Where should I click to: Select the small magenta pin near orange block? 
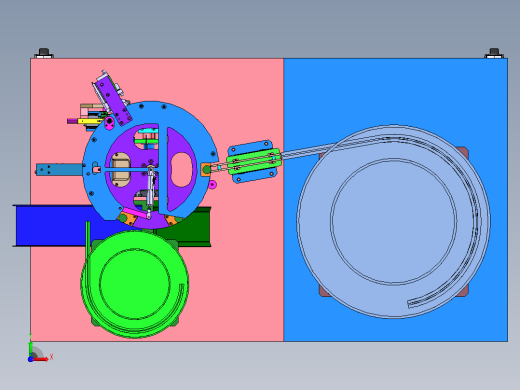(x=212, y=184)
